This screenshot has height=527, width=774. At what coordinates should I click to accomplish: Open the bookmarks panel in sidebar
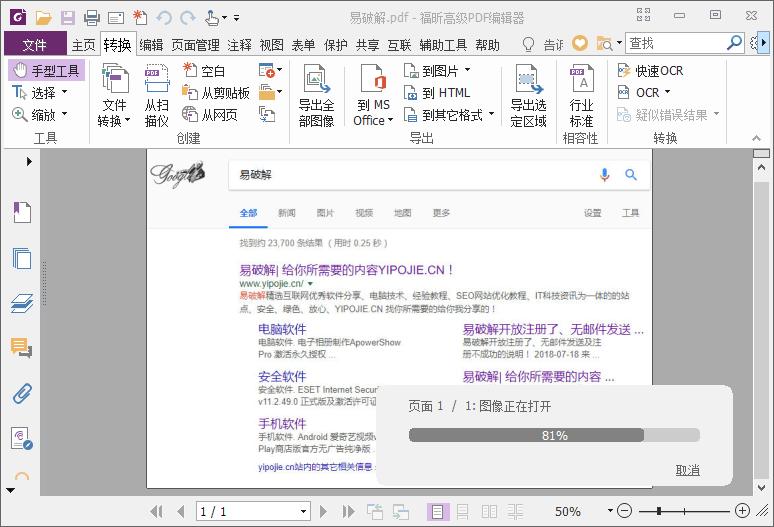[x=22, y=212]
